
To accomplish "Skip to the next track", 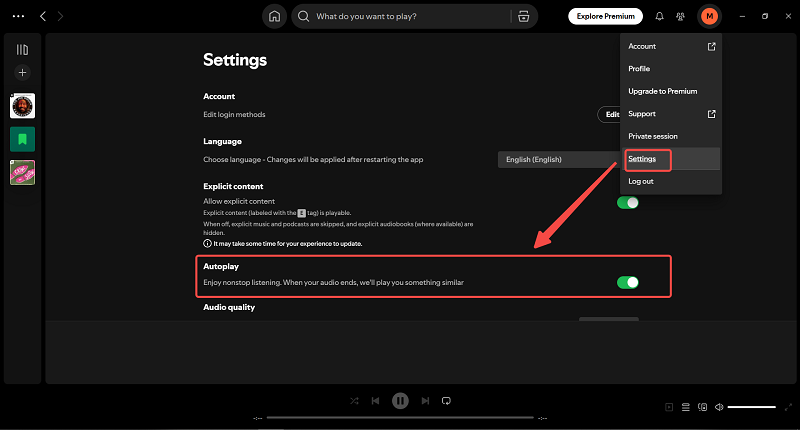I will click(x=425, y=401).
